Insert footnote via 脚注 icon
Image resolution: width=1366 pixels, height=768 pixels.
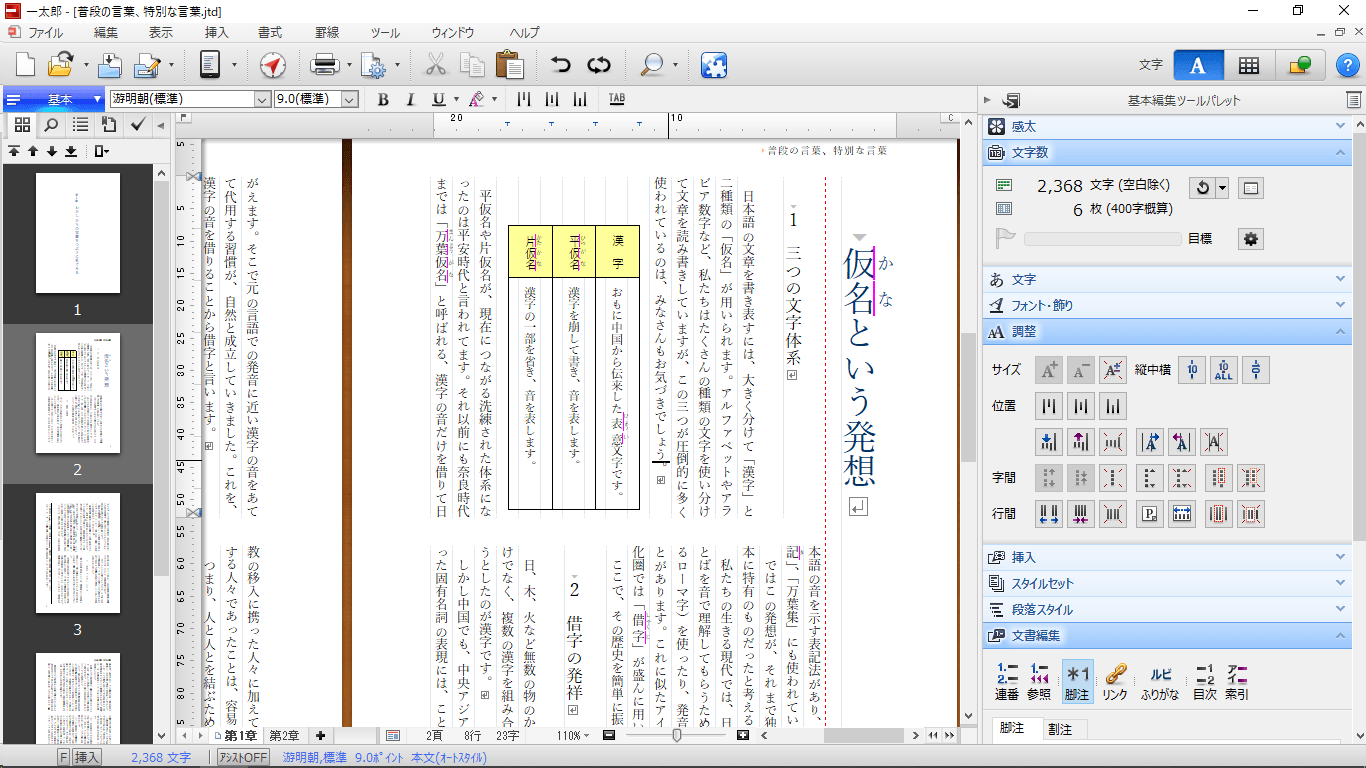pos(1076,680)
